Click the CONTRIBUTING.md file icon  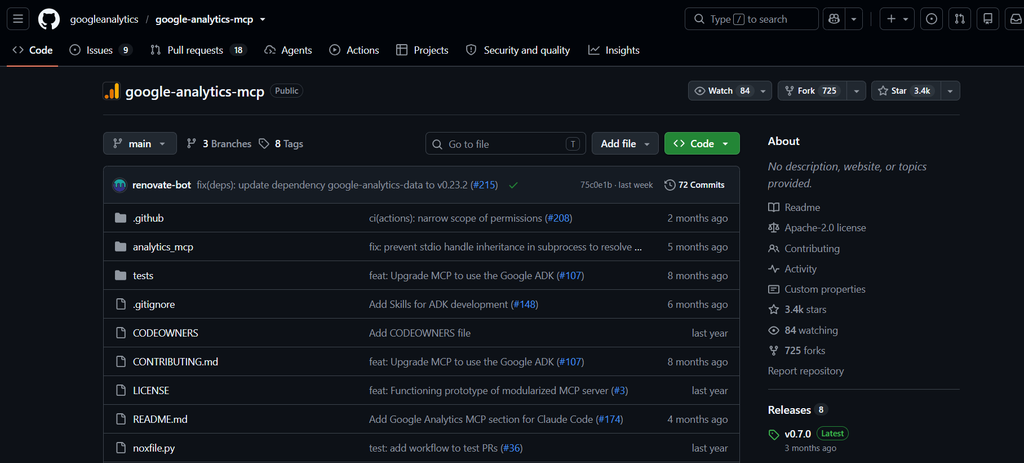point(120,362)
